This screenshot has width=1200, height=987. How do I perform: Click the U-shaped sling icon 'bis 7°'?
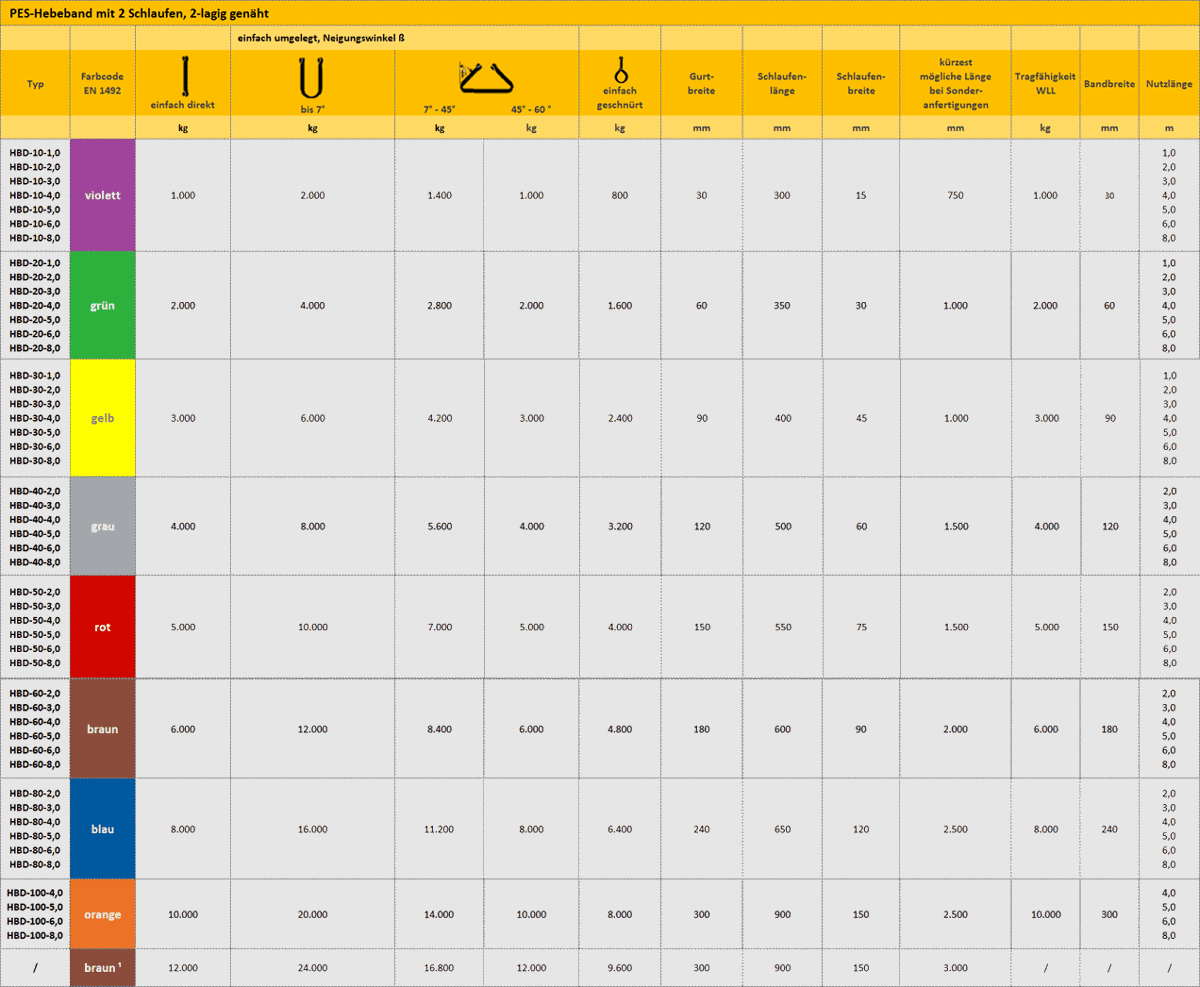313,76
